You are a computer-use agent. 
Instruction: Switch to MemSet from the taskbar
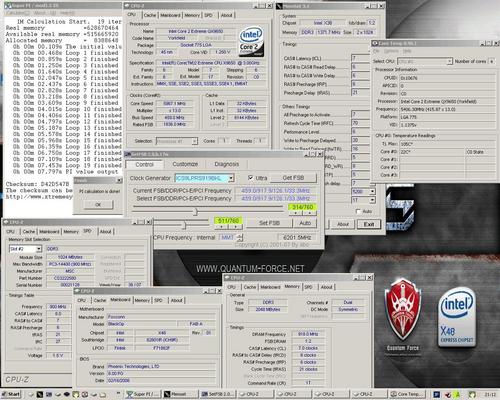[x=181, y=394]
